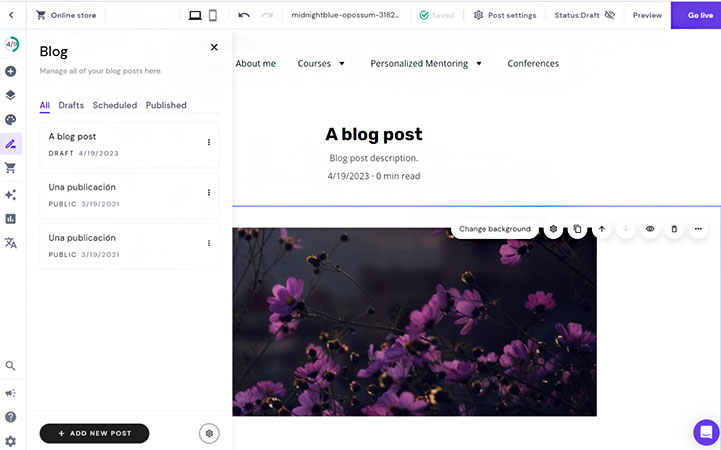The height and width of the screenshot is (450, 721).
Task: Open the layers pages panel icon
Action: 11,95
